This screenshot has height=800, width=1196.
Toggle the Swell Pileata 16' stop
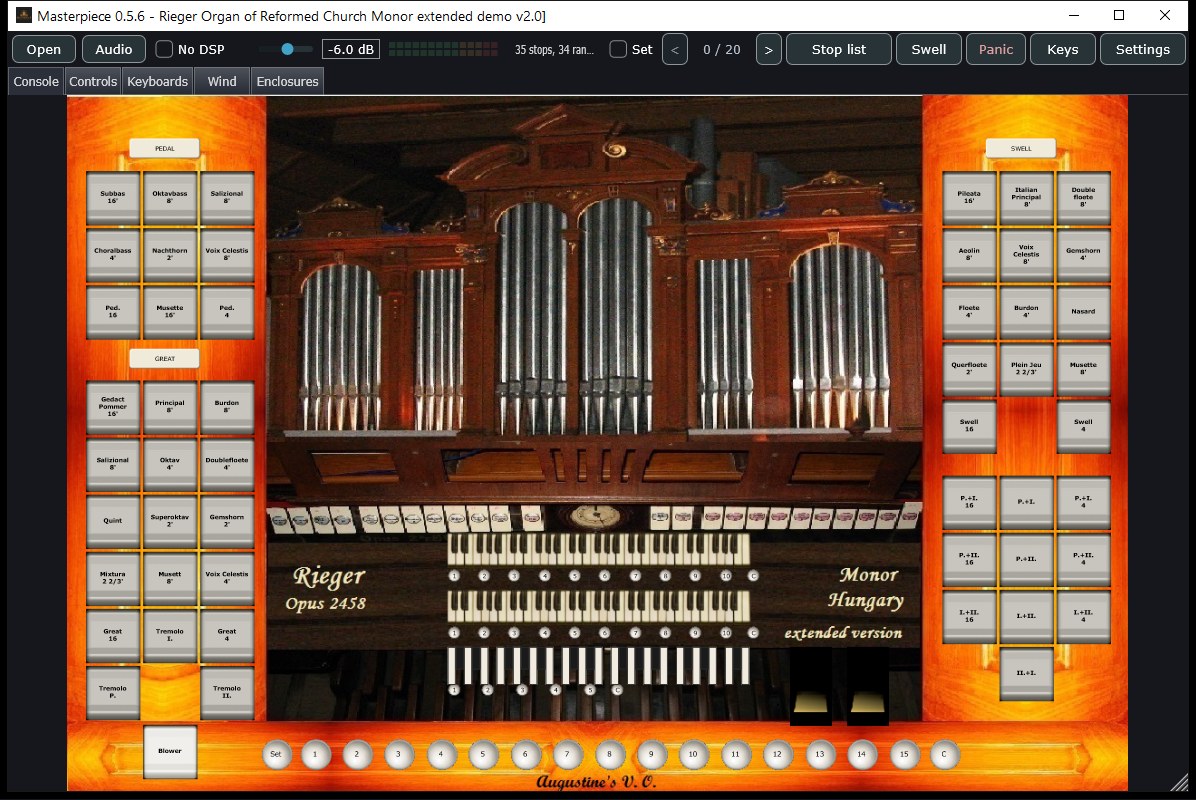(x=969, y=198)
